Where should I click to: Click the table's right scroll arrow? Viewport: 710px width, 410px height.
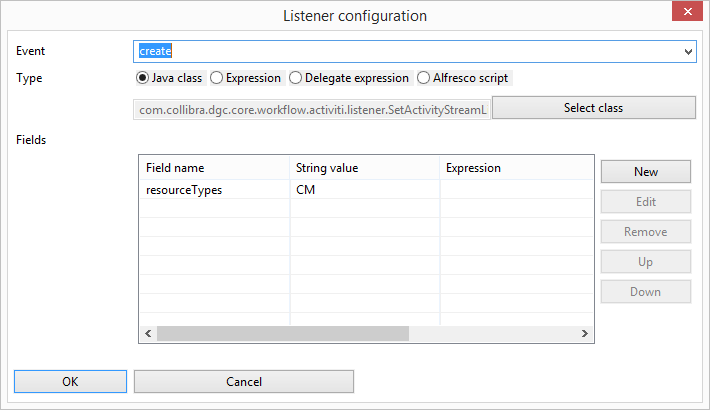(585, 333)
